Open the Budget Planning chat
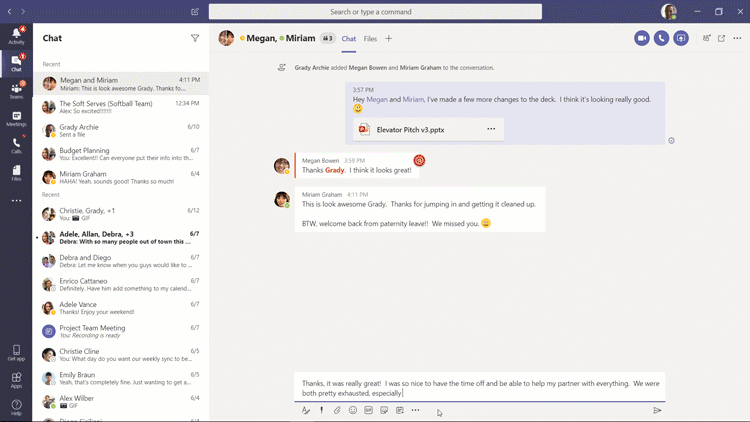This screenshot has width=750, height=422. 120,155
